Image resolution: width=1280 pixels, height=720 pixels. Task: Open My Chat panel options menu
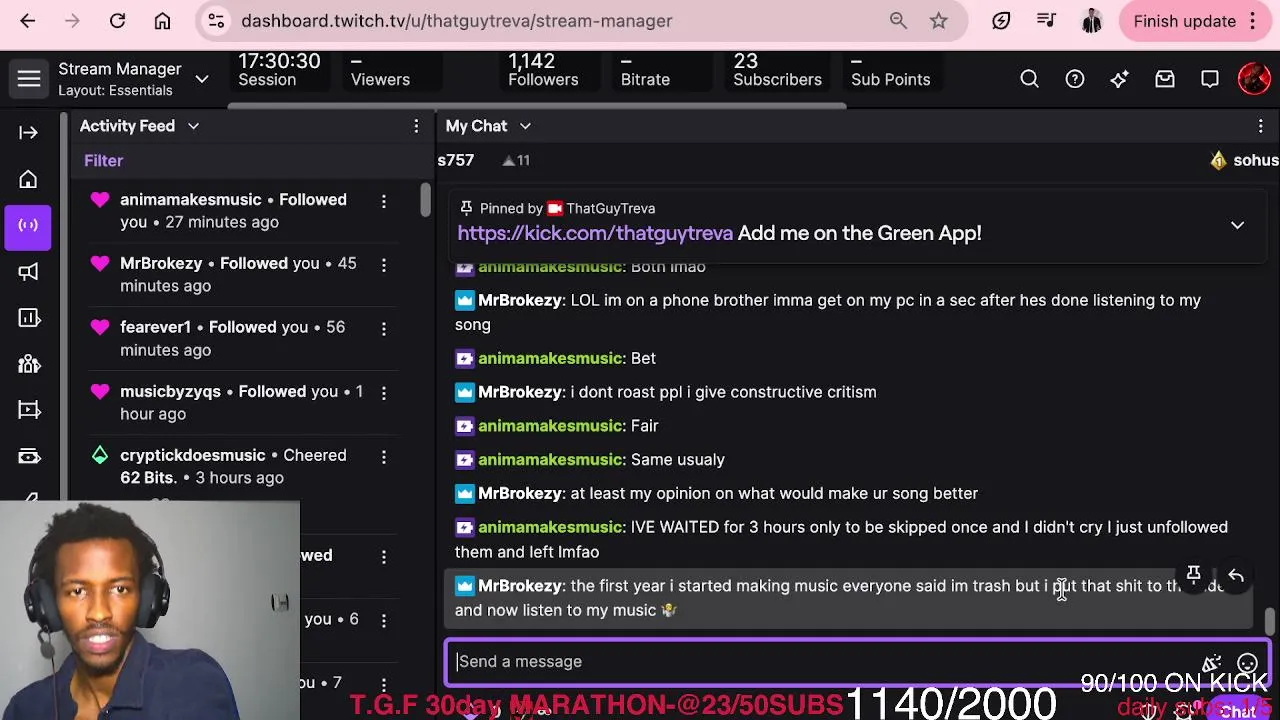(1260, 126)
